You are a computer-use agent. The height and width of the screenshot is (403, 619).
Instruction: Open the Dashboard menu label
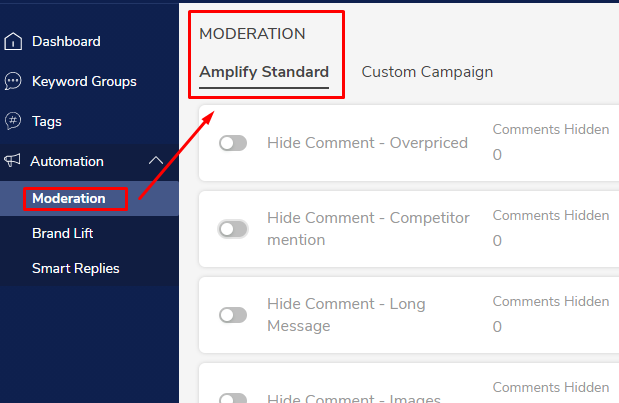(x=66, y=41)
